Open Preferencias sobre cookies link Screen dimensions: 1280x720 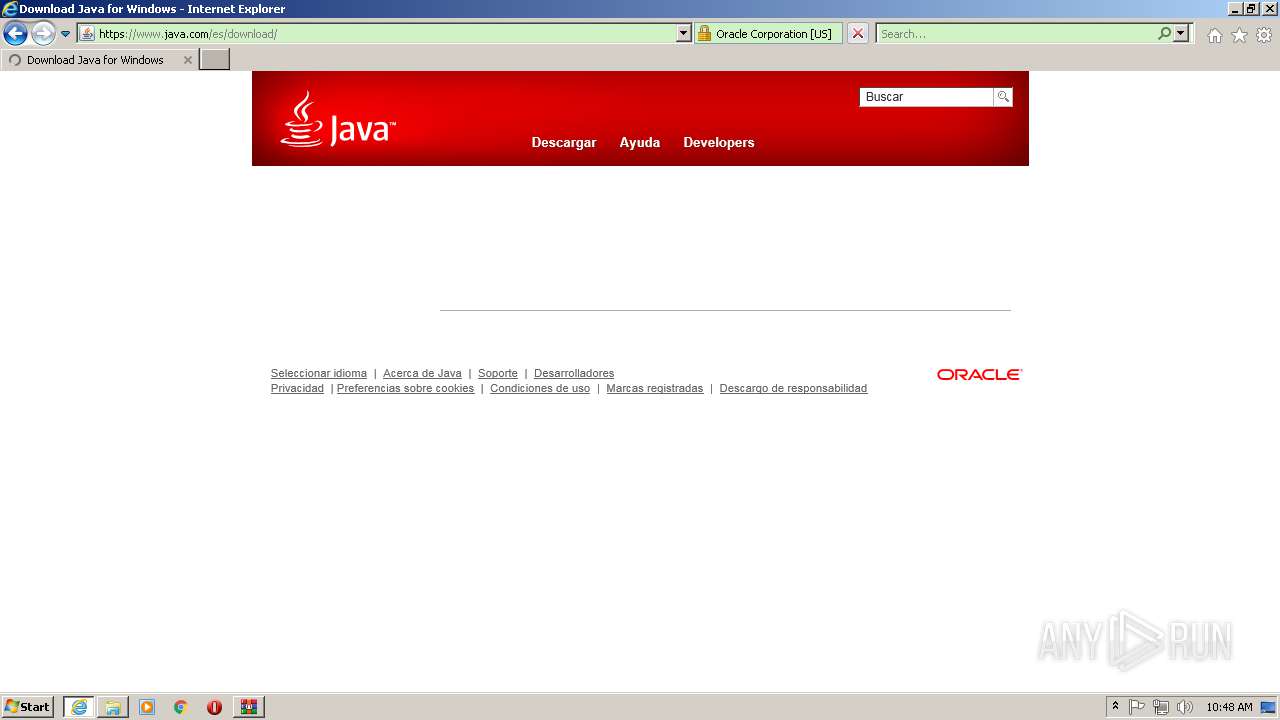(x=405, y=388)
